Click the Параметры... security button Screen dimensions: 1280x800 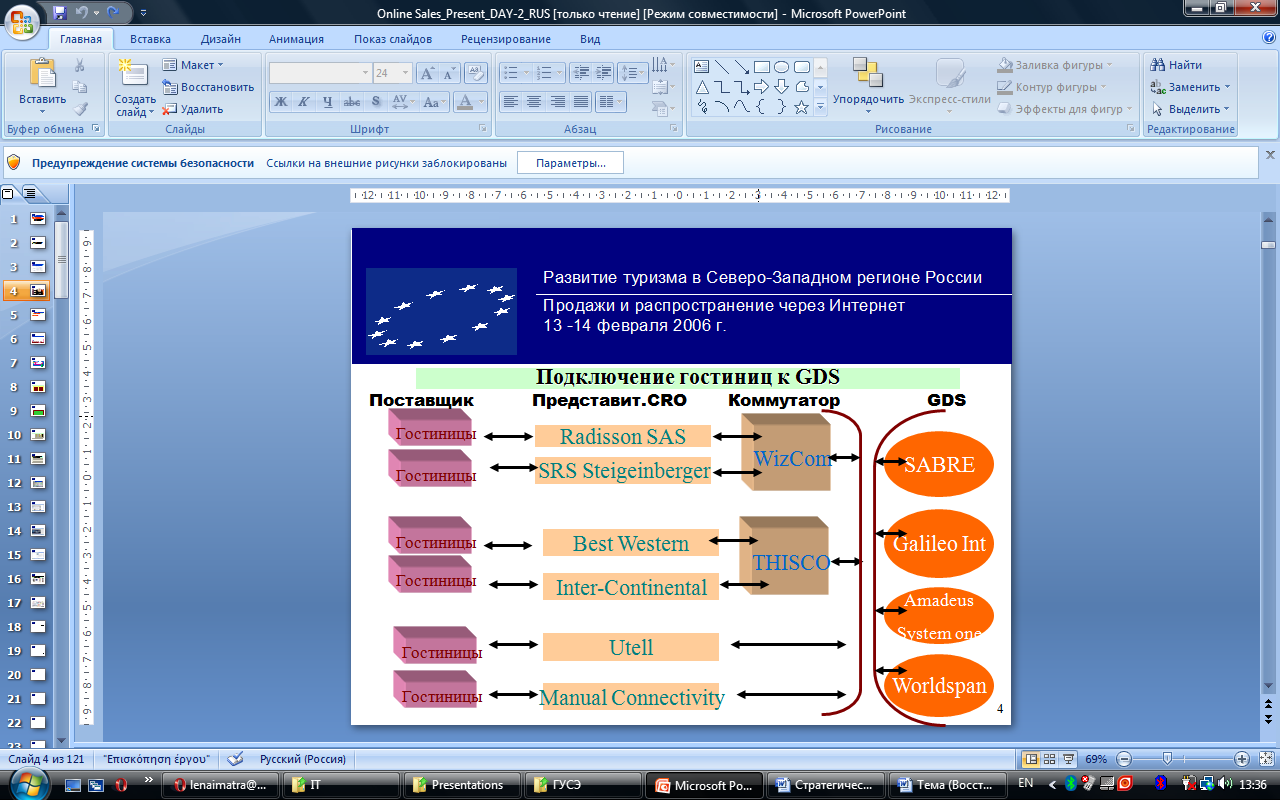point(570,163)
